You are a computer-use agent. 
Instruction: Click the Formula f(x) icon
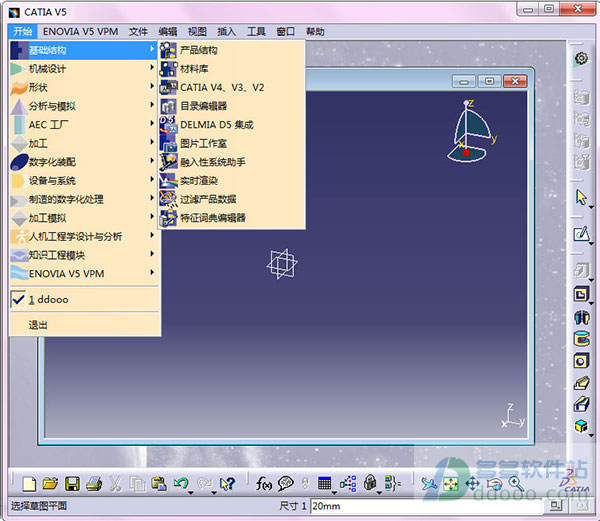pos(264,484)
